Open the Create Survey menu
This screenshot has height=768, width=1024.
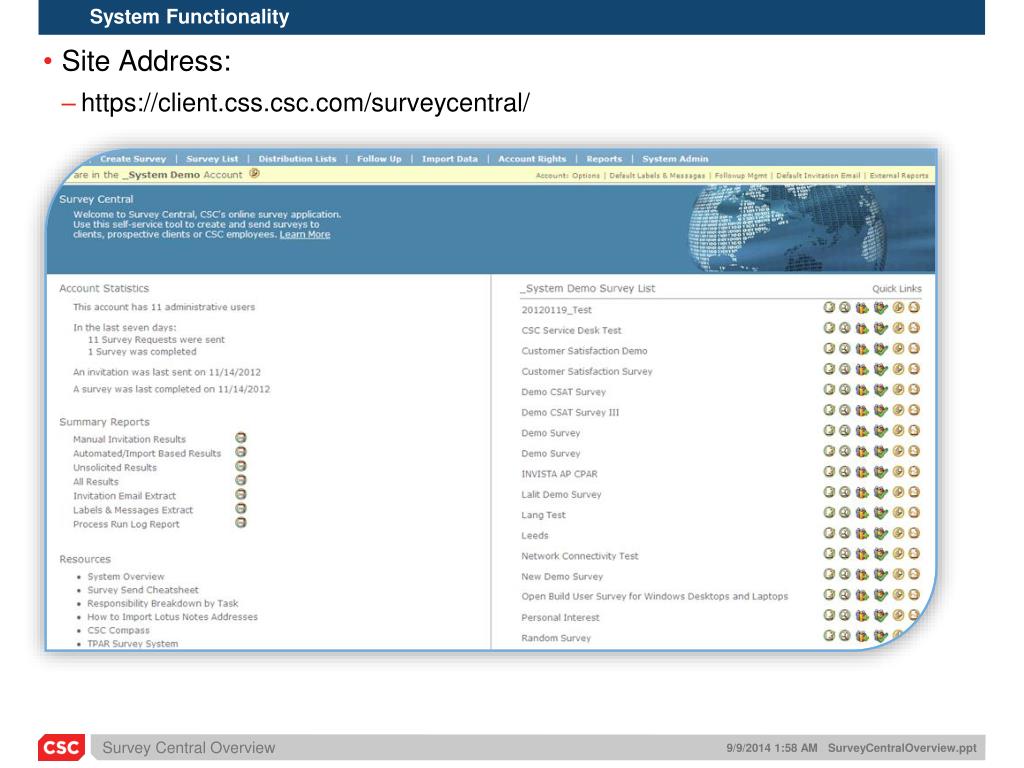pos(133,159)
